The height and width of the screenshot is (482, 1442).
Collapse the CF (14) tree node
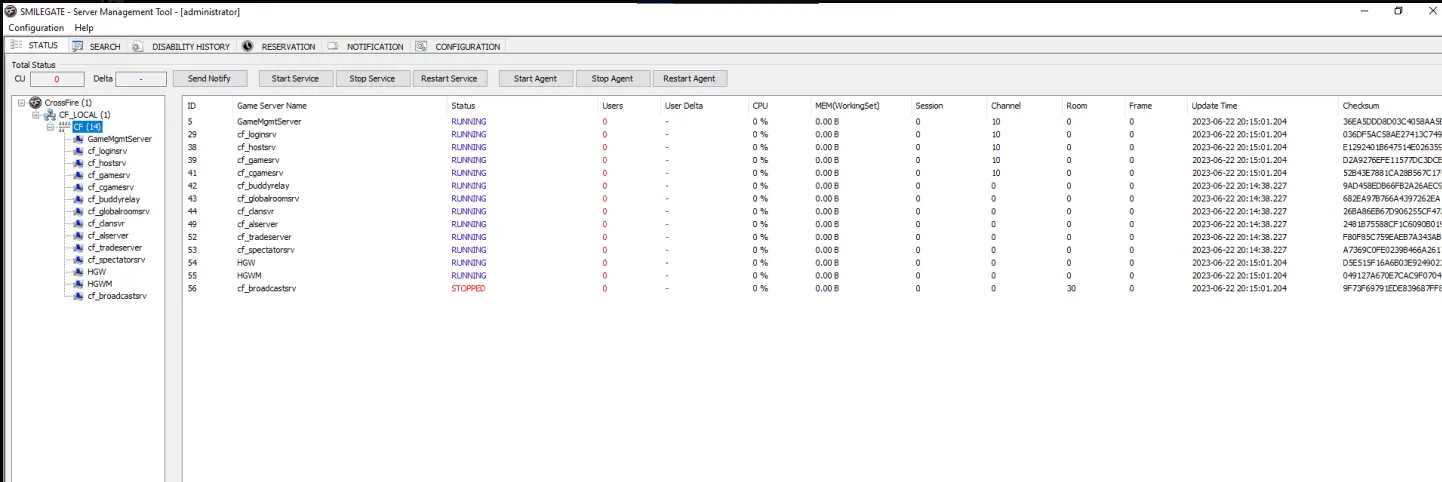point(50,127)
